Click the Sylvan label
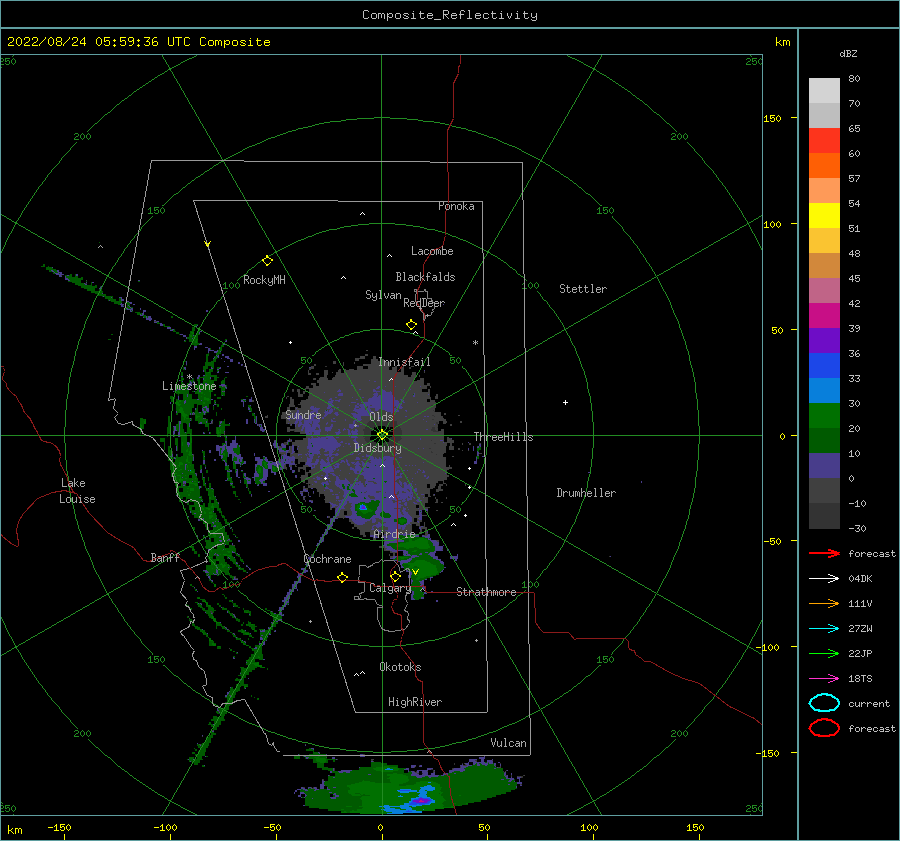The image size is (900, 841). [383, 295]
